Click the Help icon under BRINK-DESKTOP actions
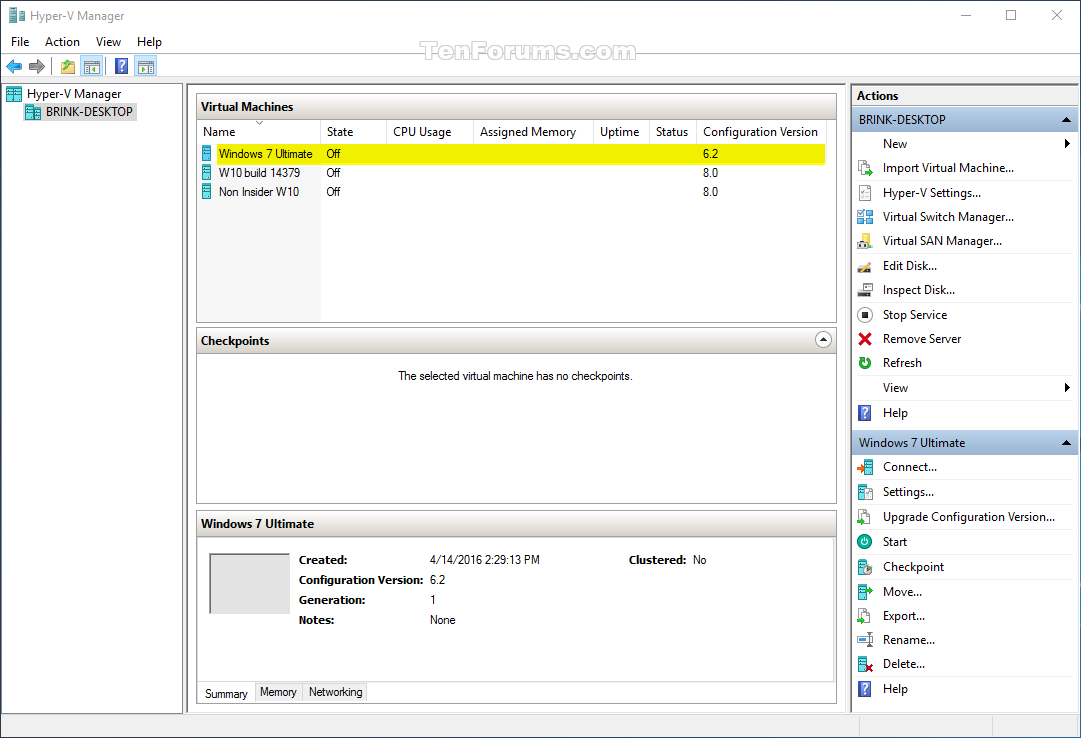This screenshot has width=1081, height=738. (x=865, y=413)
